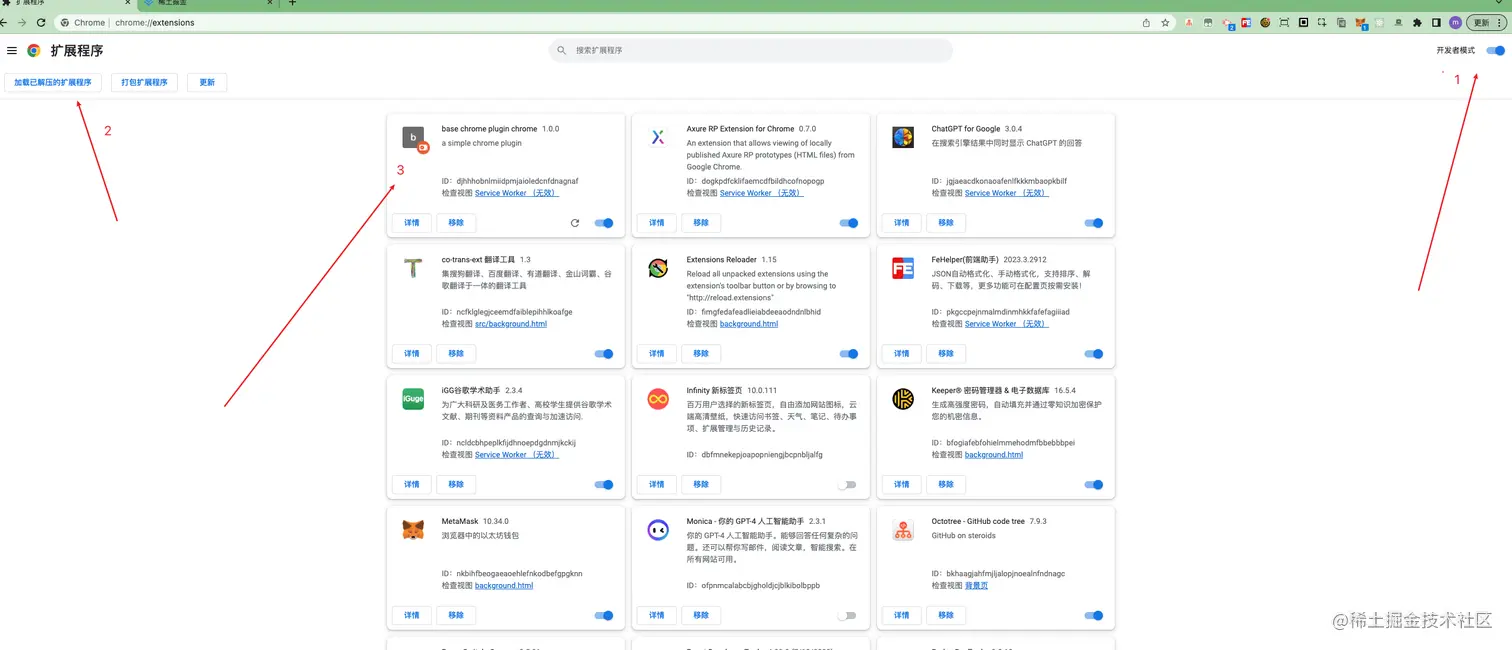The height and width of the screenshot is (650, 1512).
Task: Open the puzzle-piece Extensions menu icon
Action: 1417,22
